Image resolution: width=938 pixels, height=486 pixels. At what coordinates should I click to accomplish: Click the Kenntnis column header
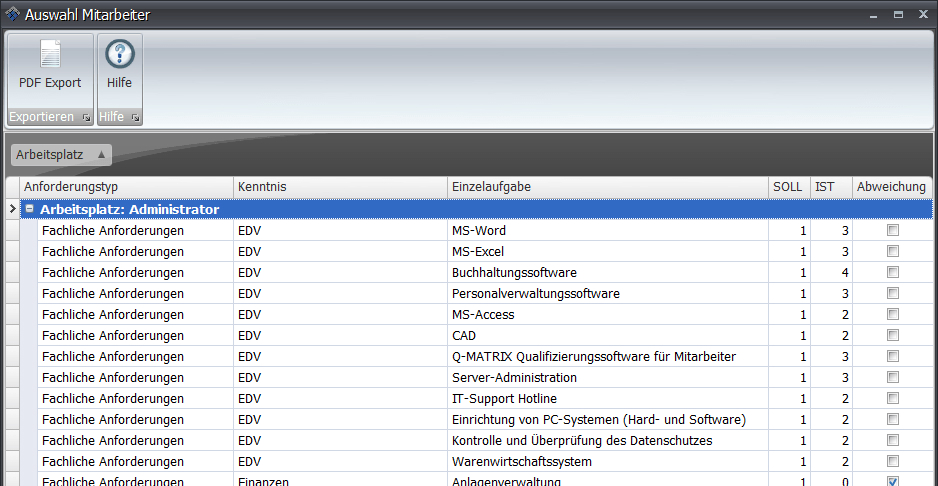tap(340, 187)
